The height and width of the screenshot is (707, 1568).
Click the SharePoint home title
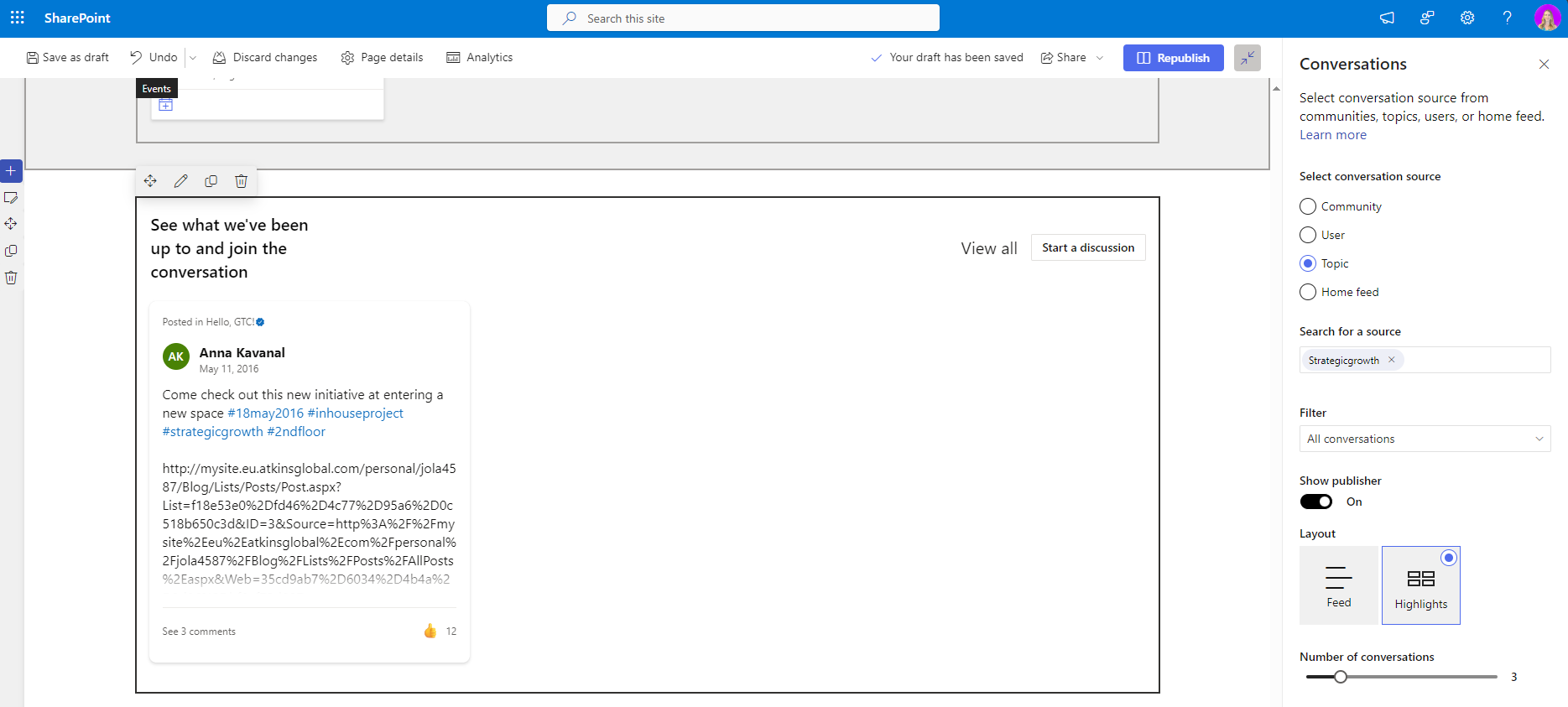(77, 18)
